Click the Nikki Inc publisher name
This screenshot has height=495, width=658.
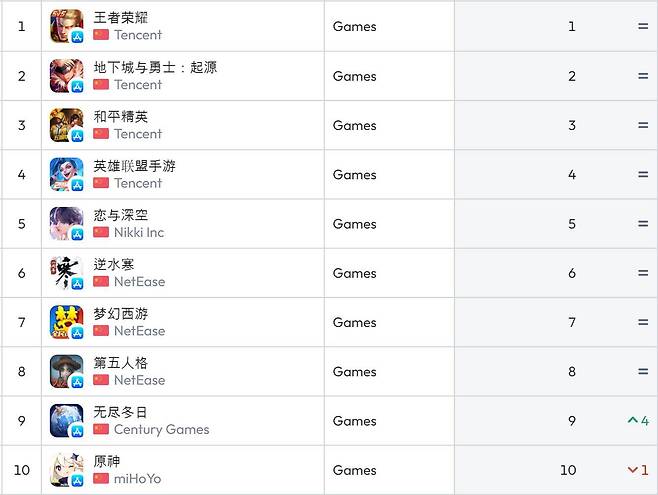(139, 232)
